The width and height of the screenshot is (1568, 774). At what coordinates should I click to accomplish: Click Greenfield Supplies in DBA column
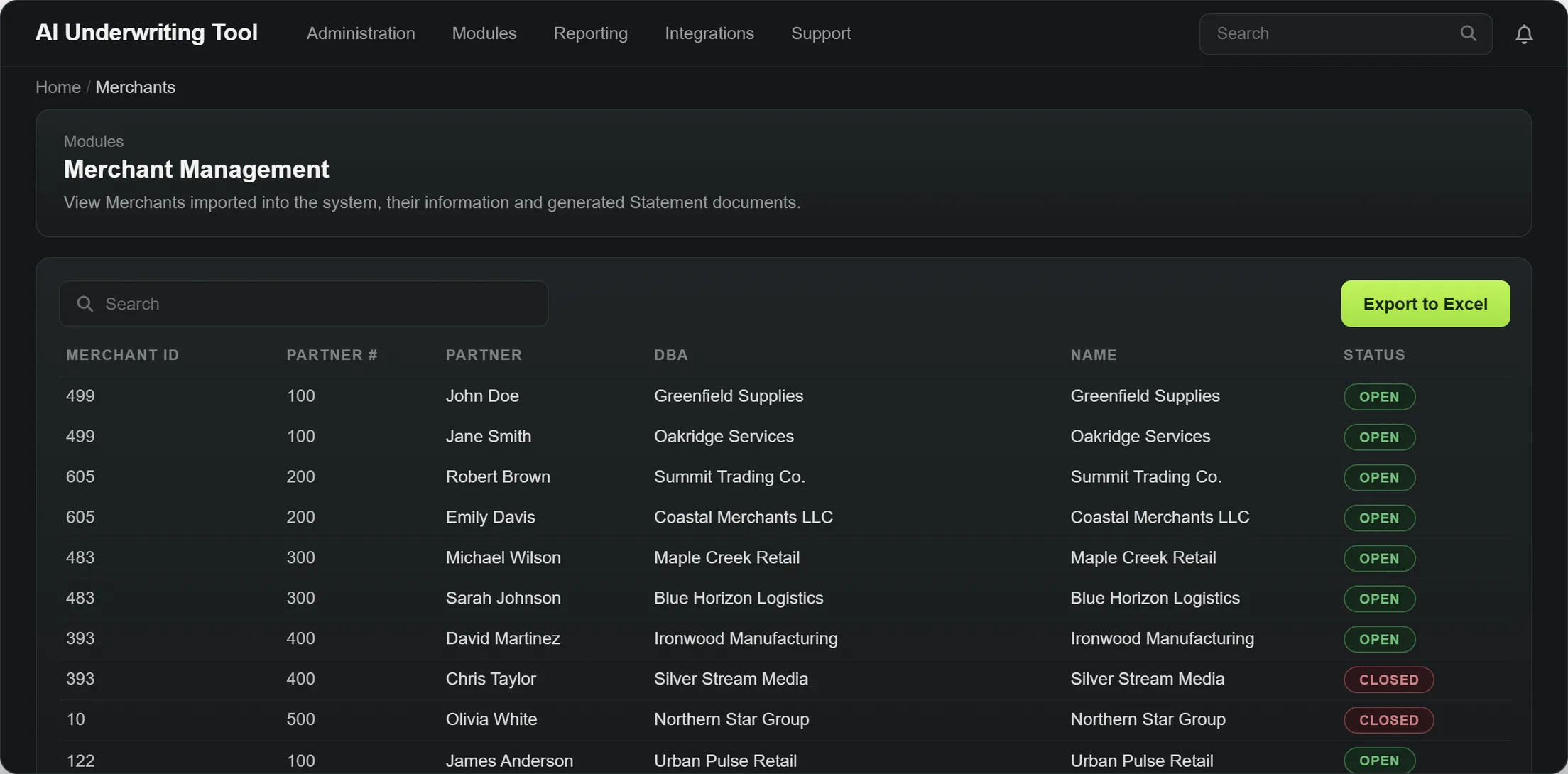729,396
